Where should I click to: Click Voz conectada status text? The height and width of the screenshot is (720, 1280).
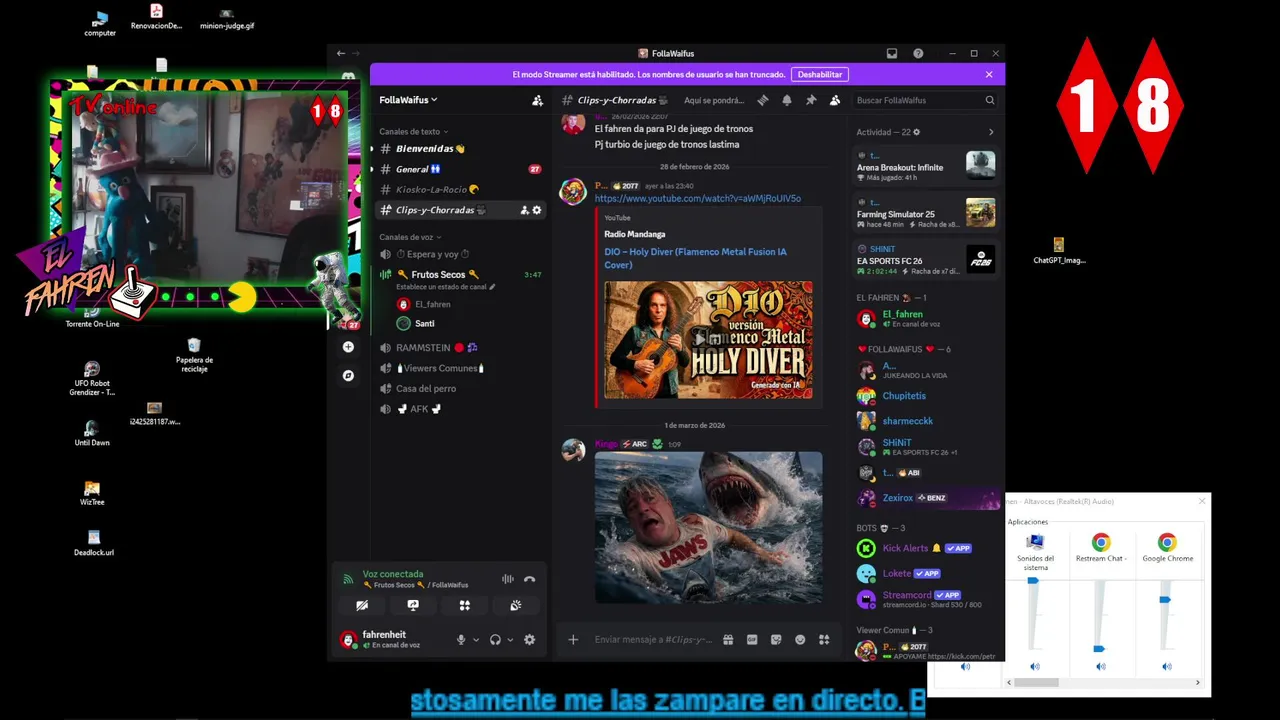tap(393, 574)
